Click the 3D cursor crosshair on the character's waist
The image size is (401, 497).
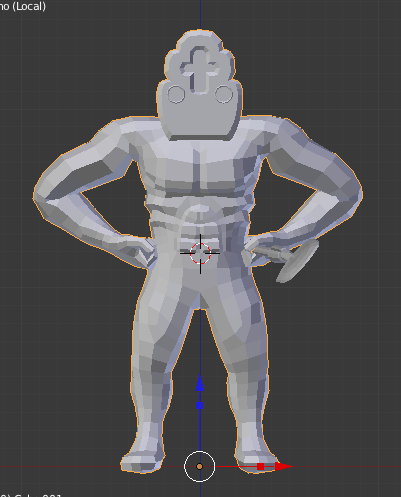[200, 253]
